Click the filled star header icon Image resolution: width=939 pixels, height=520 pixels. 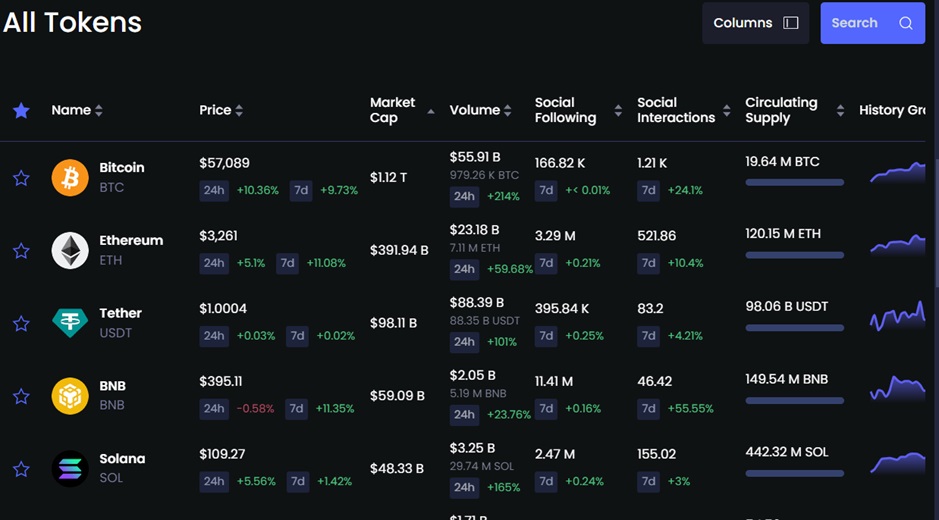(x=21, y=110)
